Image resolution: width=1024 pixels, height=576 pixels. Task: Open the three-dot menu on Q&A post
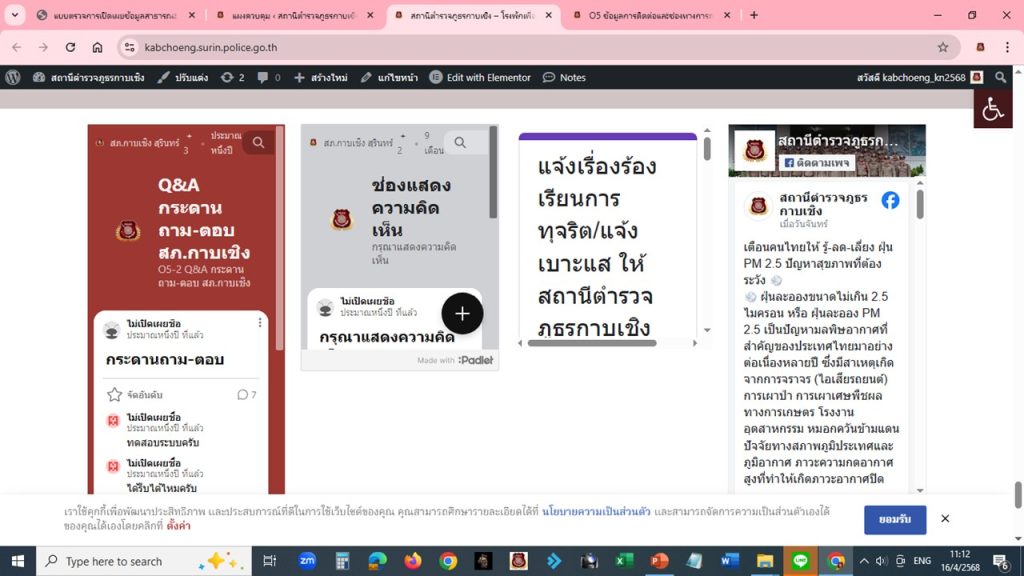(x=260, y=322)
